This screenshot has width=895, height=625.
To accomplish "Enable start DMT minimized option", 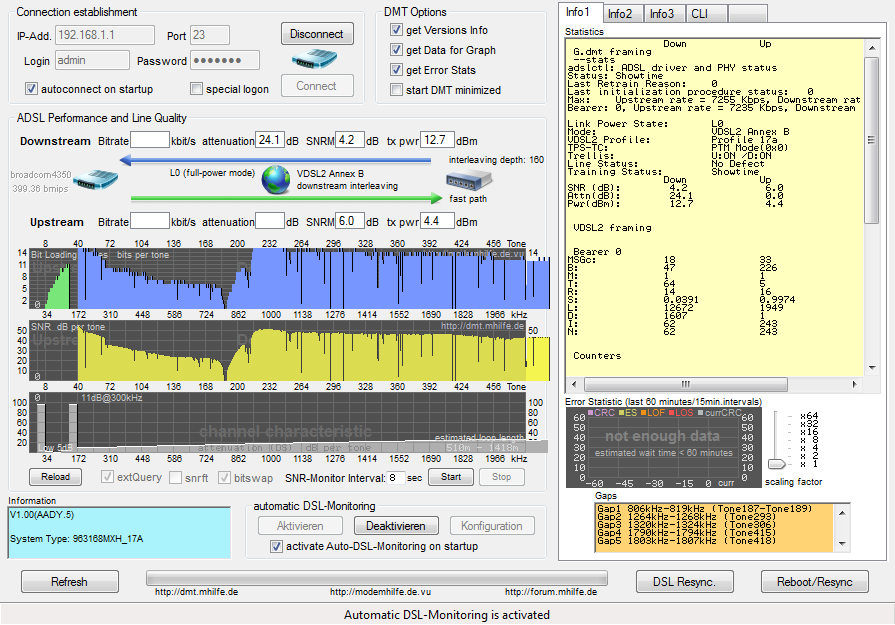I will point(396,90).
